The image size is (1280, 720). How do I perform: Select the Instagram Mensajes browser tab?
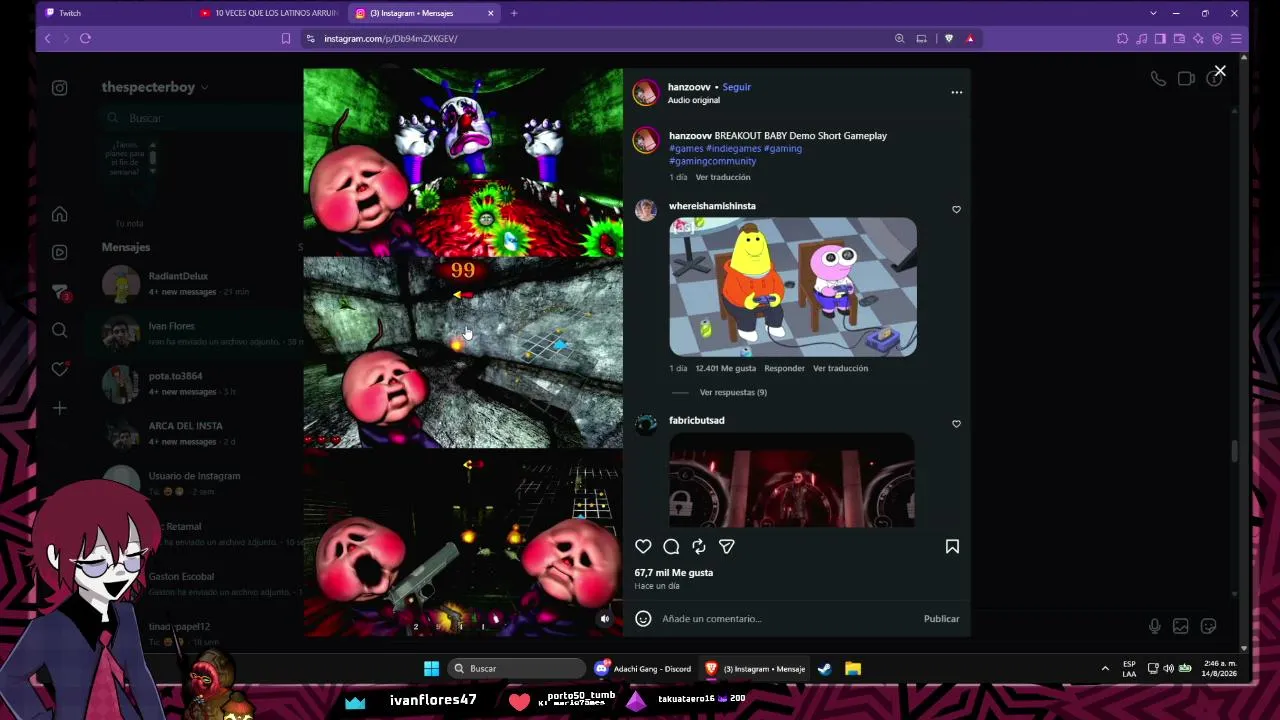click(x=424, y=13)
